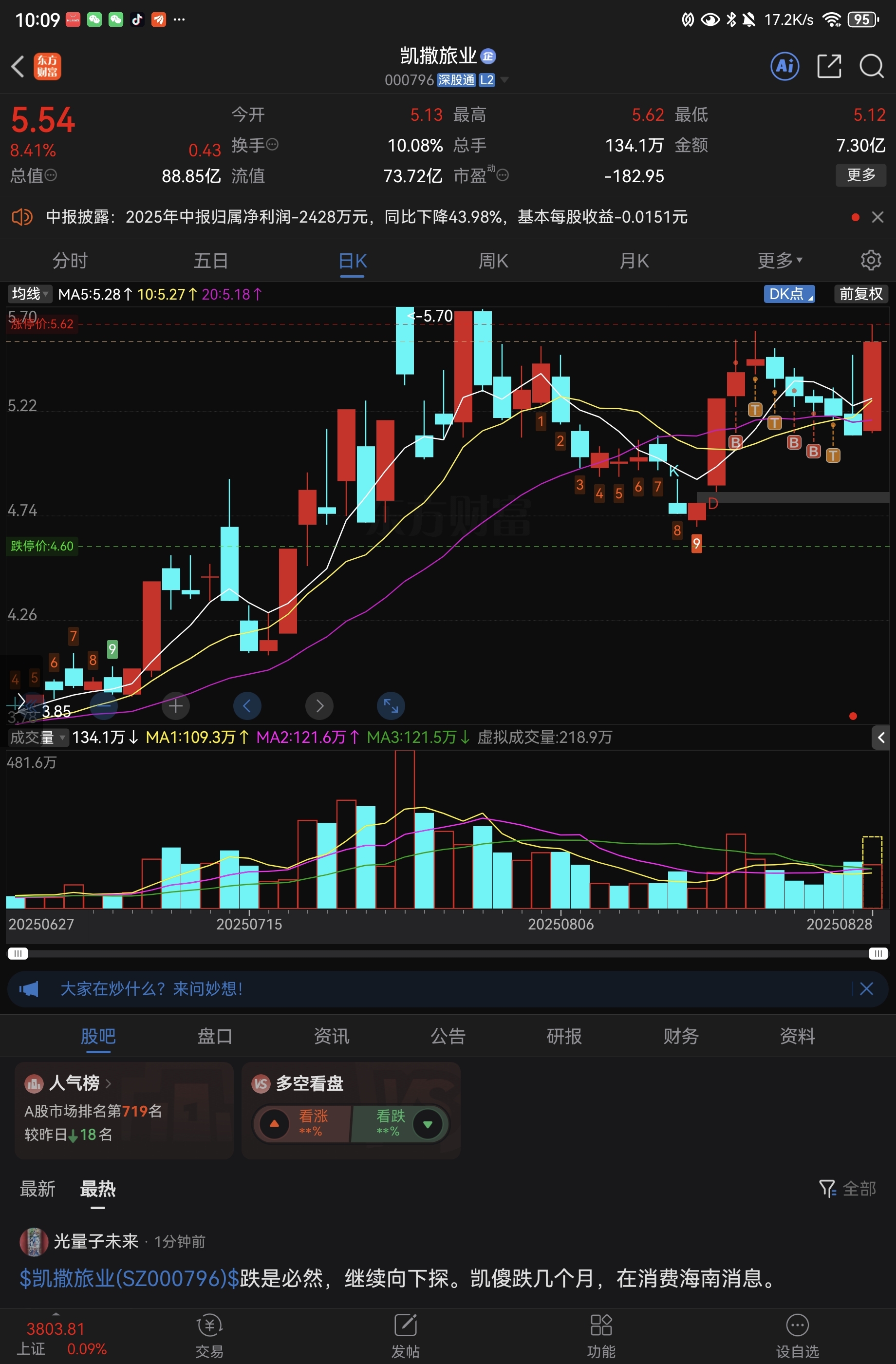Open the AI assistant icon
Screen dimensions: 896x1364
point(785,66)
